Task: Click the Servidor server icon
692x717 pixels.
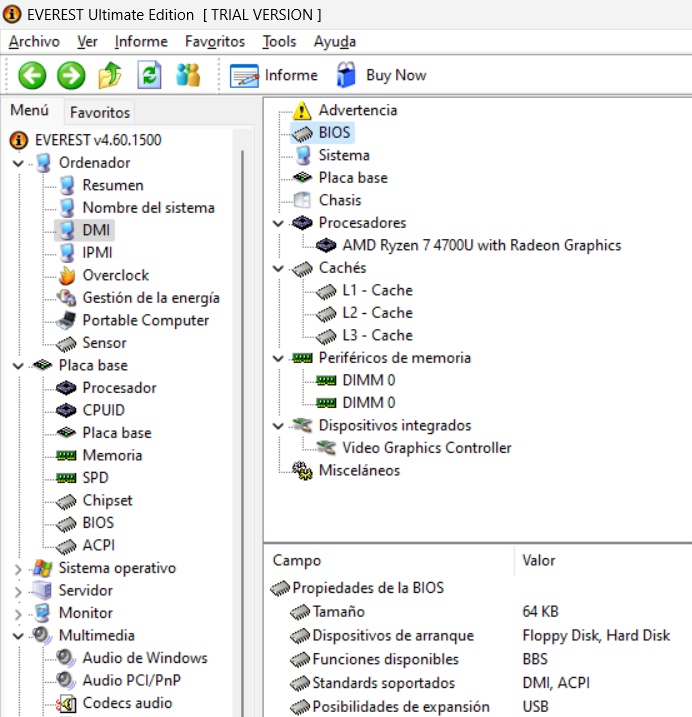Action: pyautogui.click(x=43, y=590)
